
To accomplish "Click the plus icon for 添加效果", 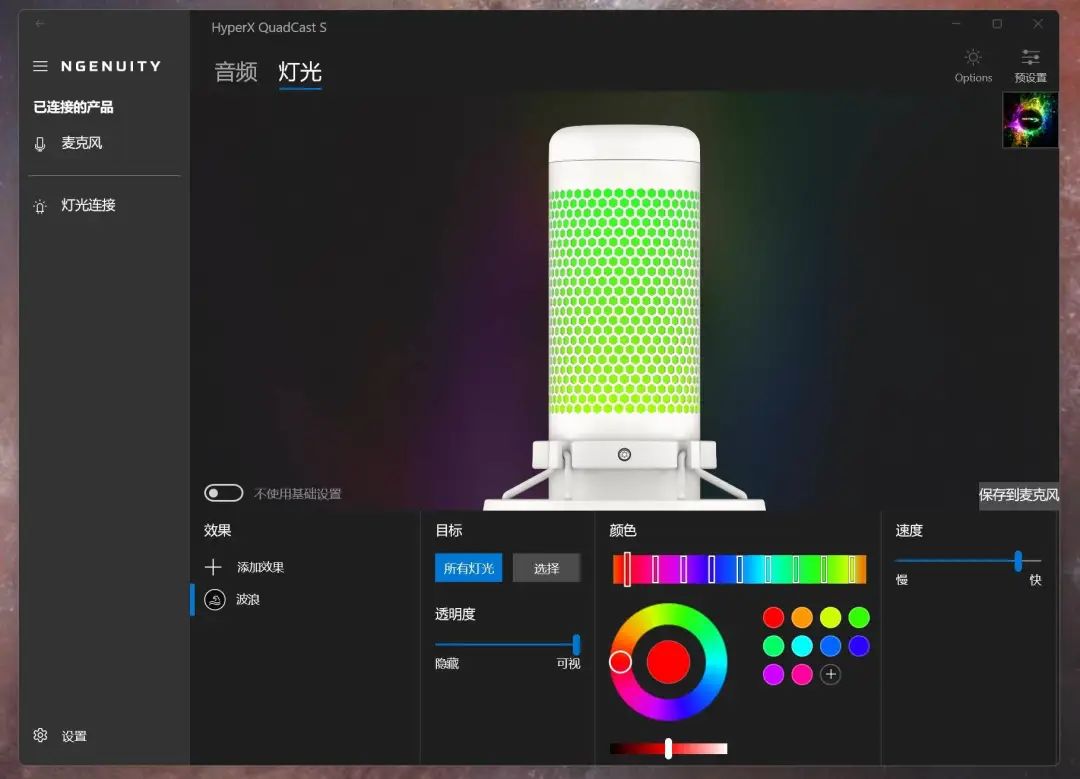I will [x=213, y=567].
